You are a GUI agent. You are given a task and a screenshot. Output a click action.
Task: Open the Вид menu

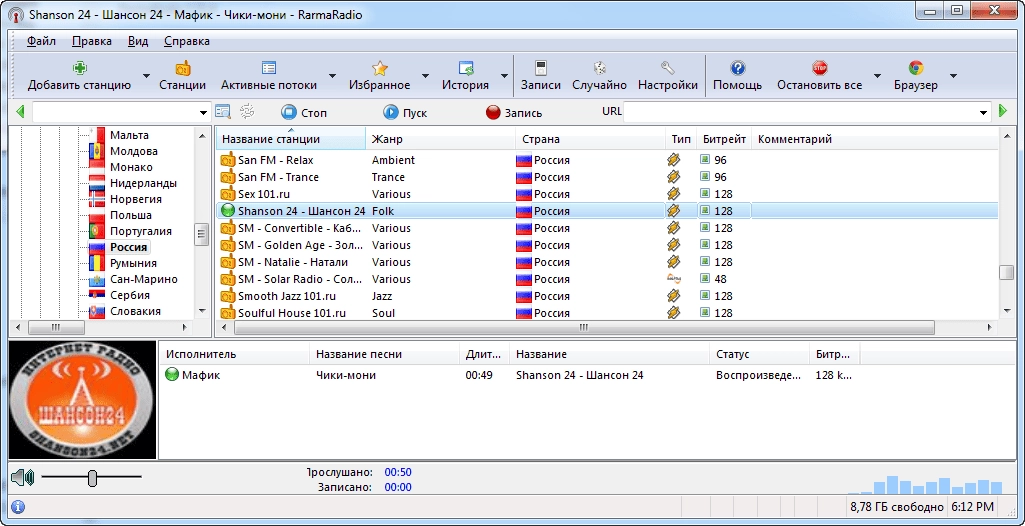(x=138, y=41)
